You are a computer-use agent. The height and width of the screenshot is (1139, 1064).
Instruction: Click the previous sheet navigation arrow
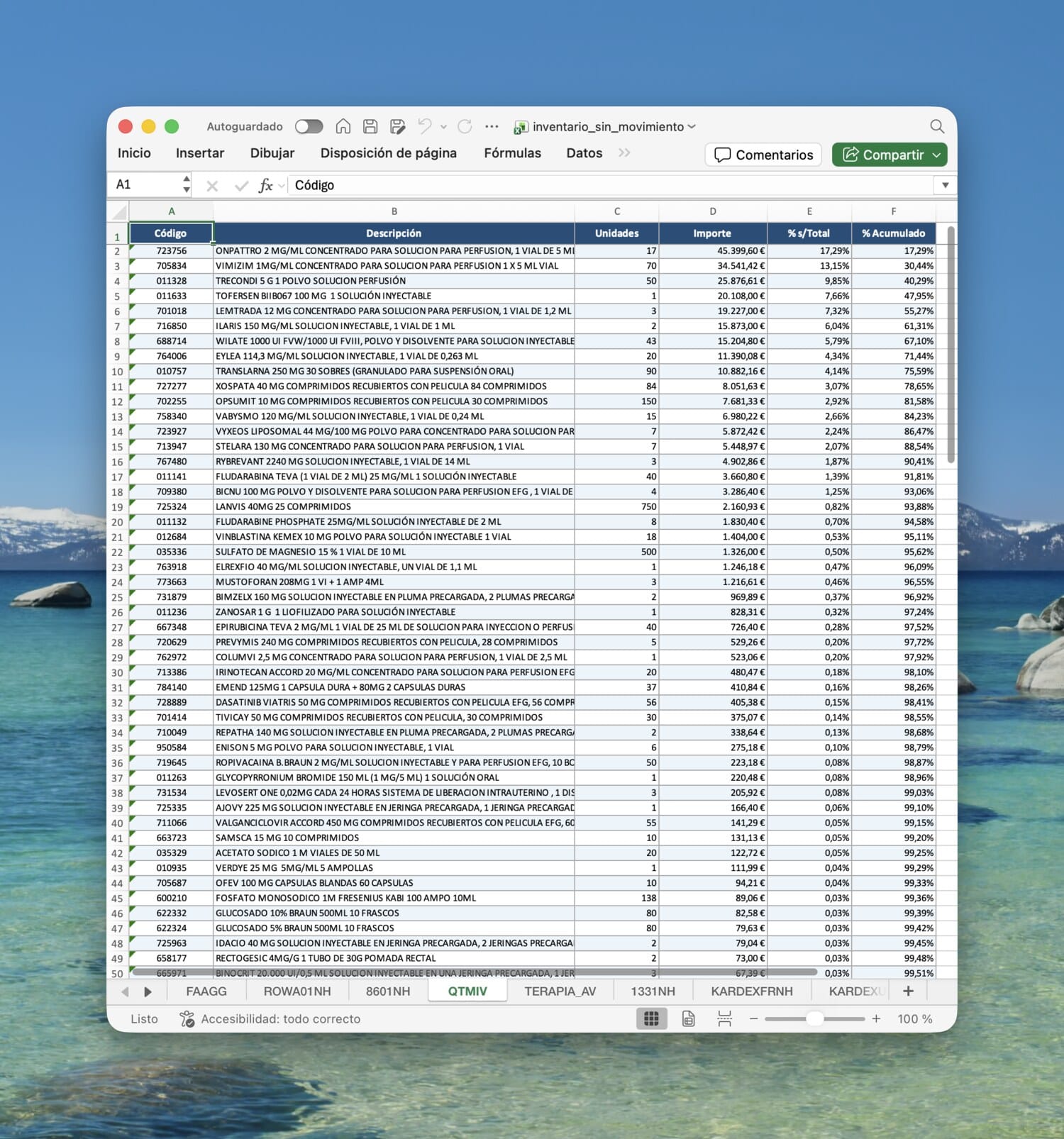tap(125, 991)
